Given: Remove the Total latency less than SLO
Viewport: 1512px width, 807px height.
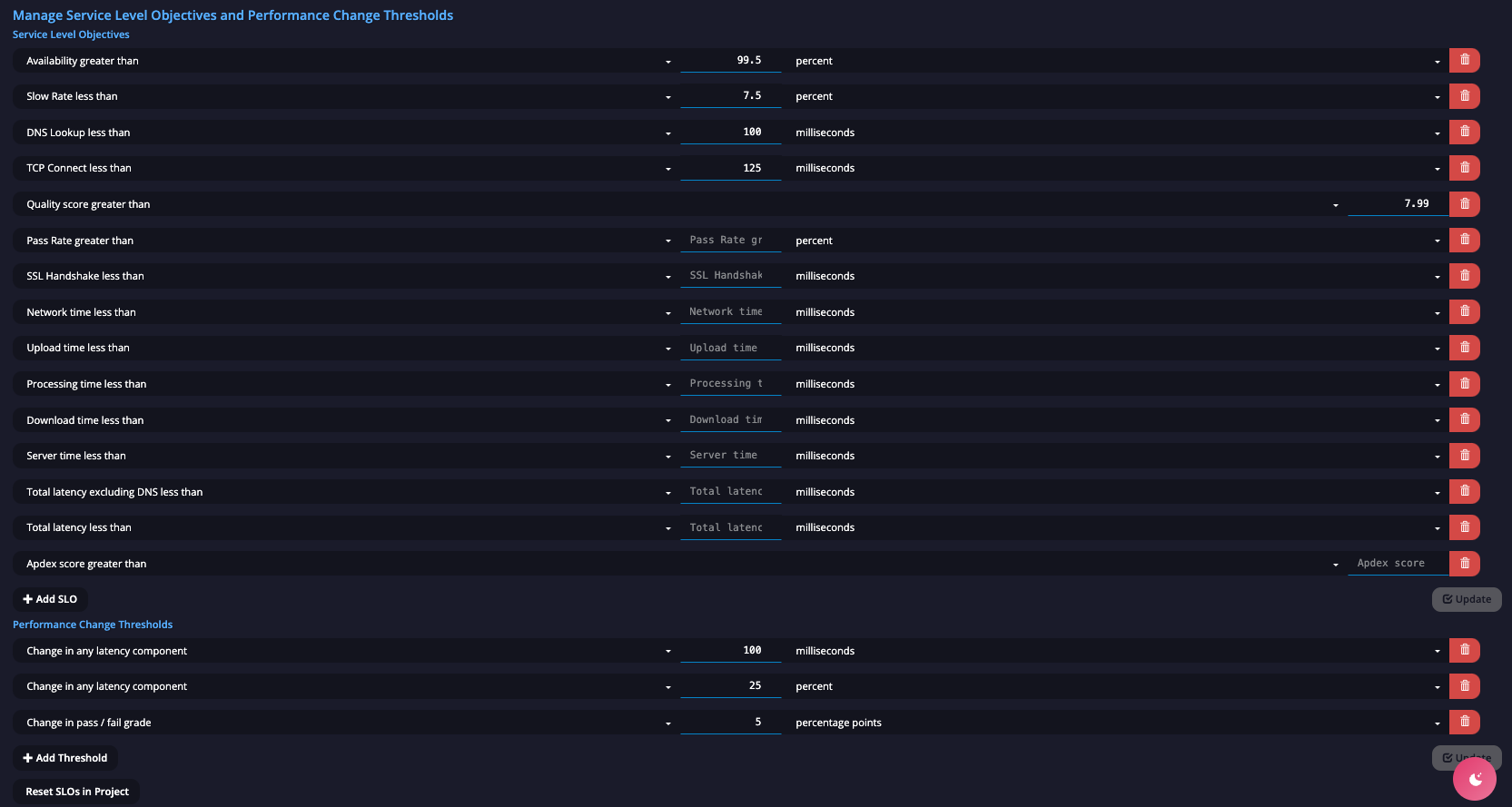Looking at the screenshot, I should [x=1464, y=527].
